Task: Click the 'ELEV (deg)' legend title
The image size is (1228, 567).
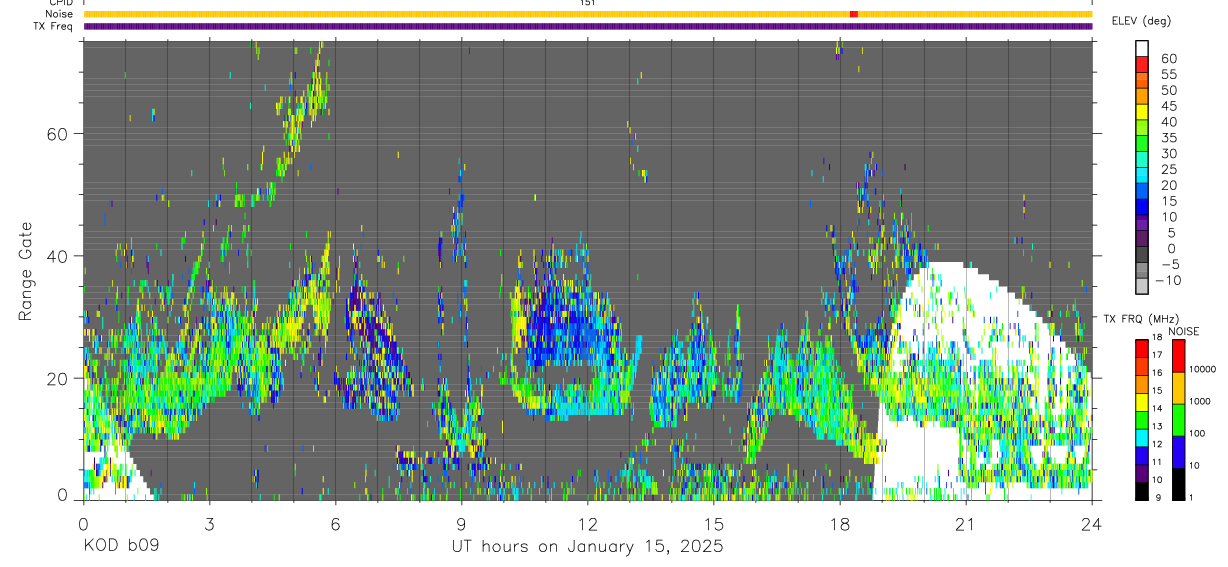Action: (x=1141, y=20)
